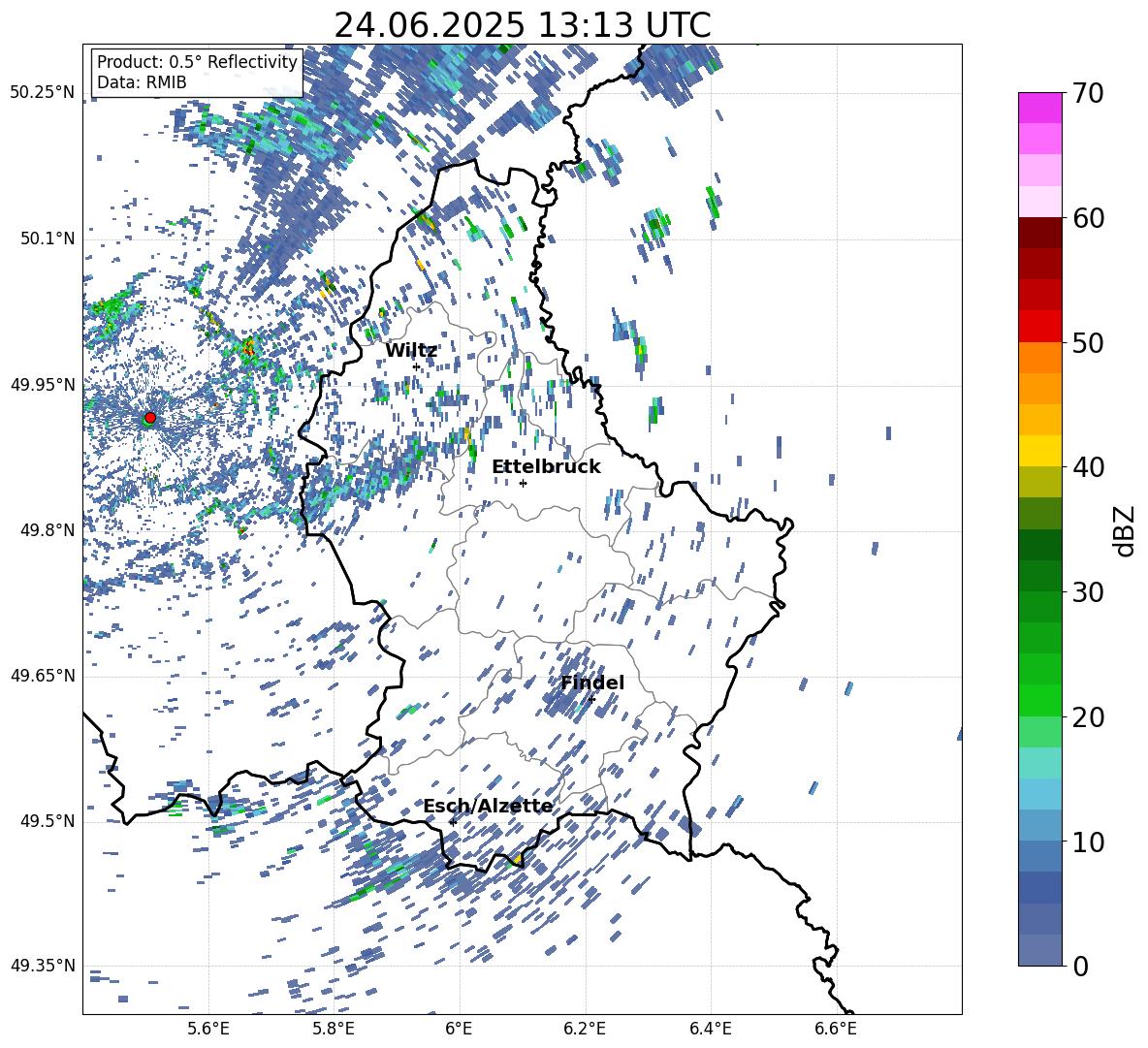Click the 70 dBZ colorbar label
1148x1048 pixels.
[x=1088, y=94]
